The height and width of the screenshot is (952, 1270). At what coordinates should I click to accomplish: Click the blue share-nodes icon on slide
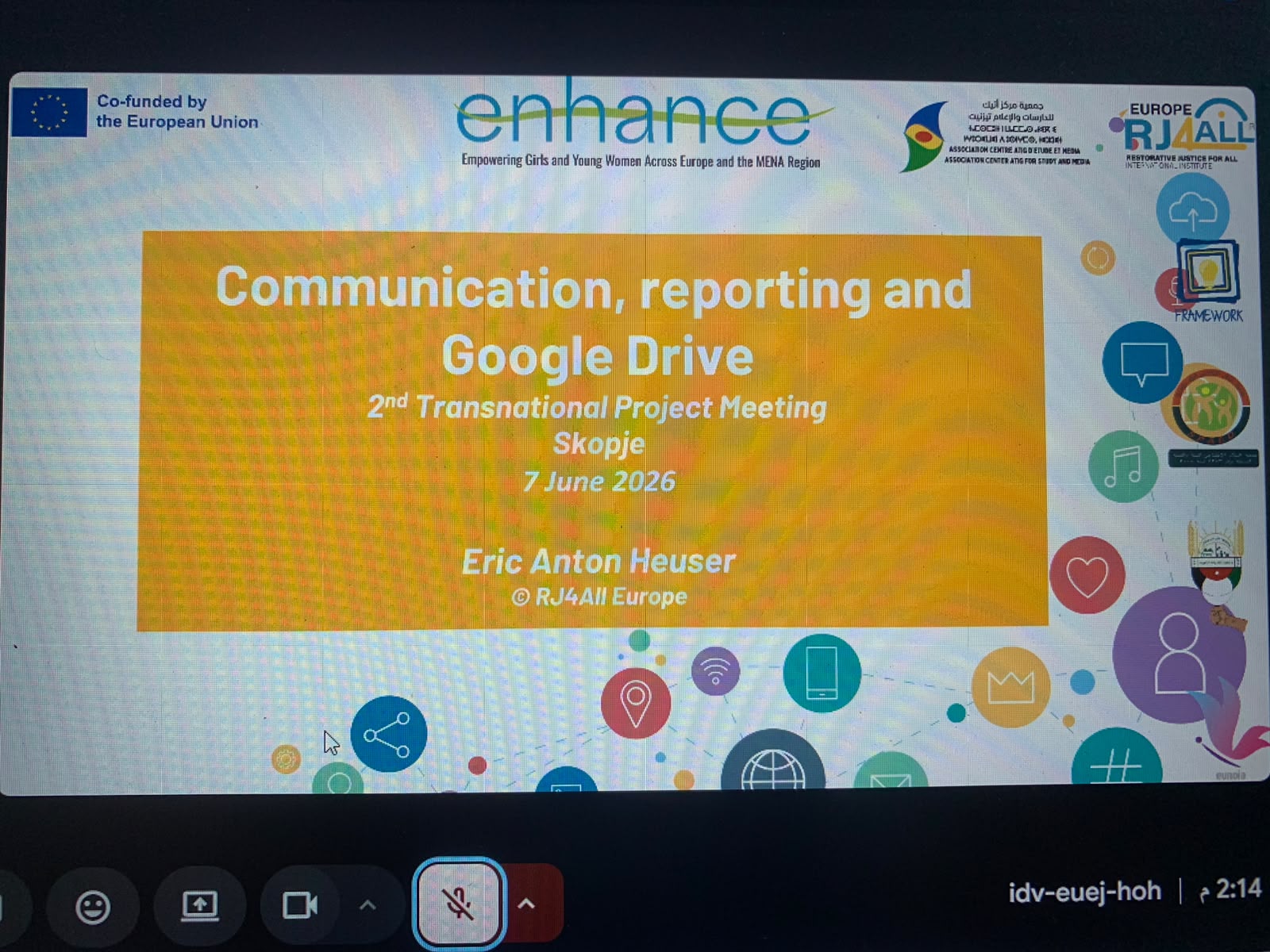click(388, 734)
